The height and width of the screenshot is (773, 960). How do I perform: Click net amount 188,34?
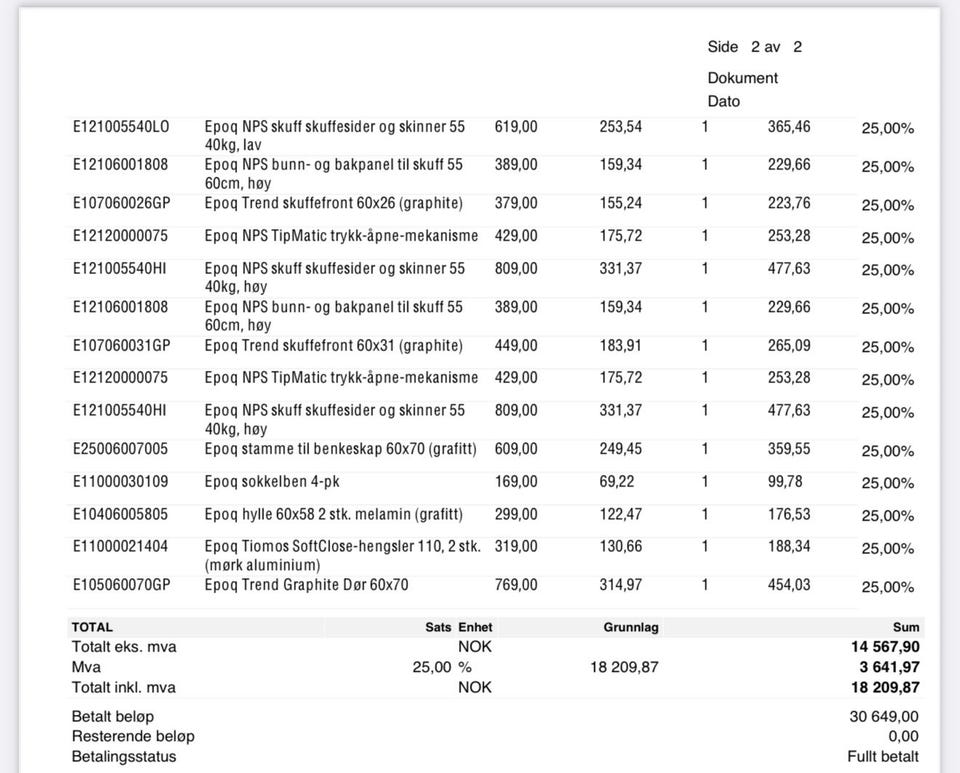point(789,546)
